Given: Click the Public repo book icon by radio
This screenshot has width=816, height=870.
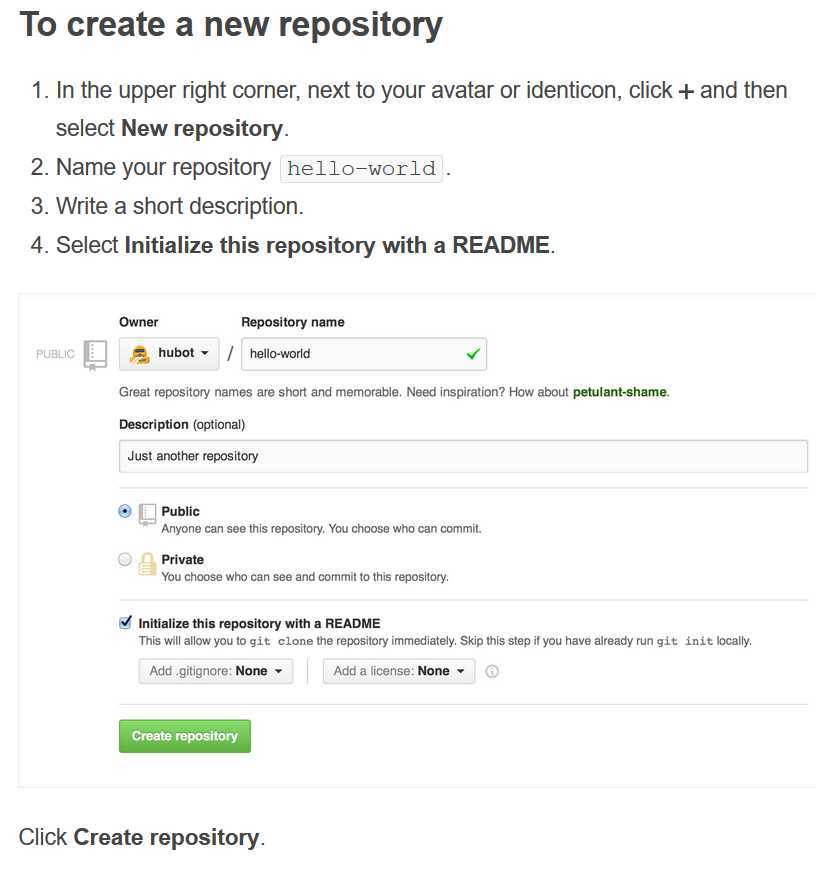Looking at the screenshot, I should 147,514.
